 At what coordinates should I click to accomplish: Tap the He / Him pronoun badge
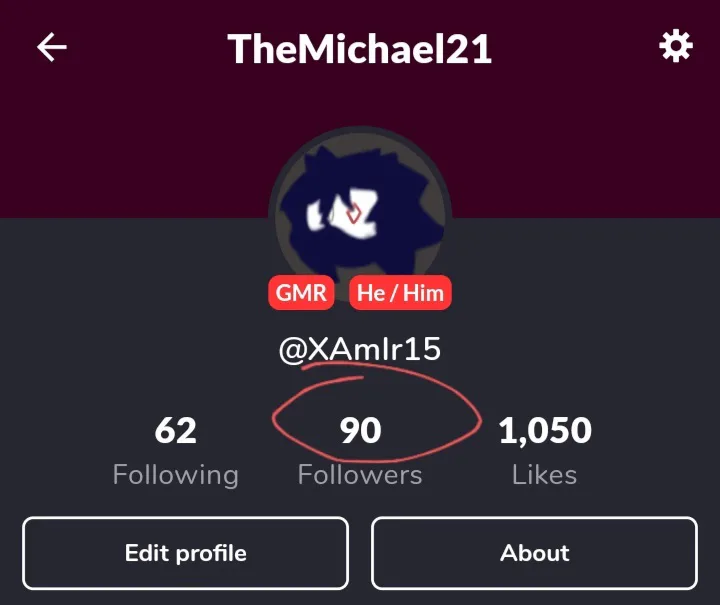coord(400,292)
